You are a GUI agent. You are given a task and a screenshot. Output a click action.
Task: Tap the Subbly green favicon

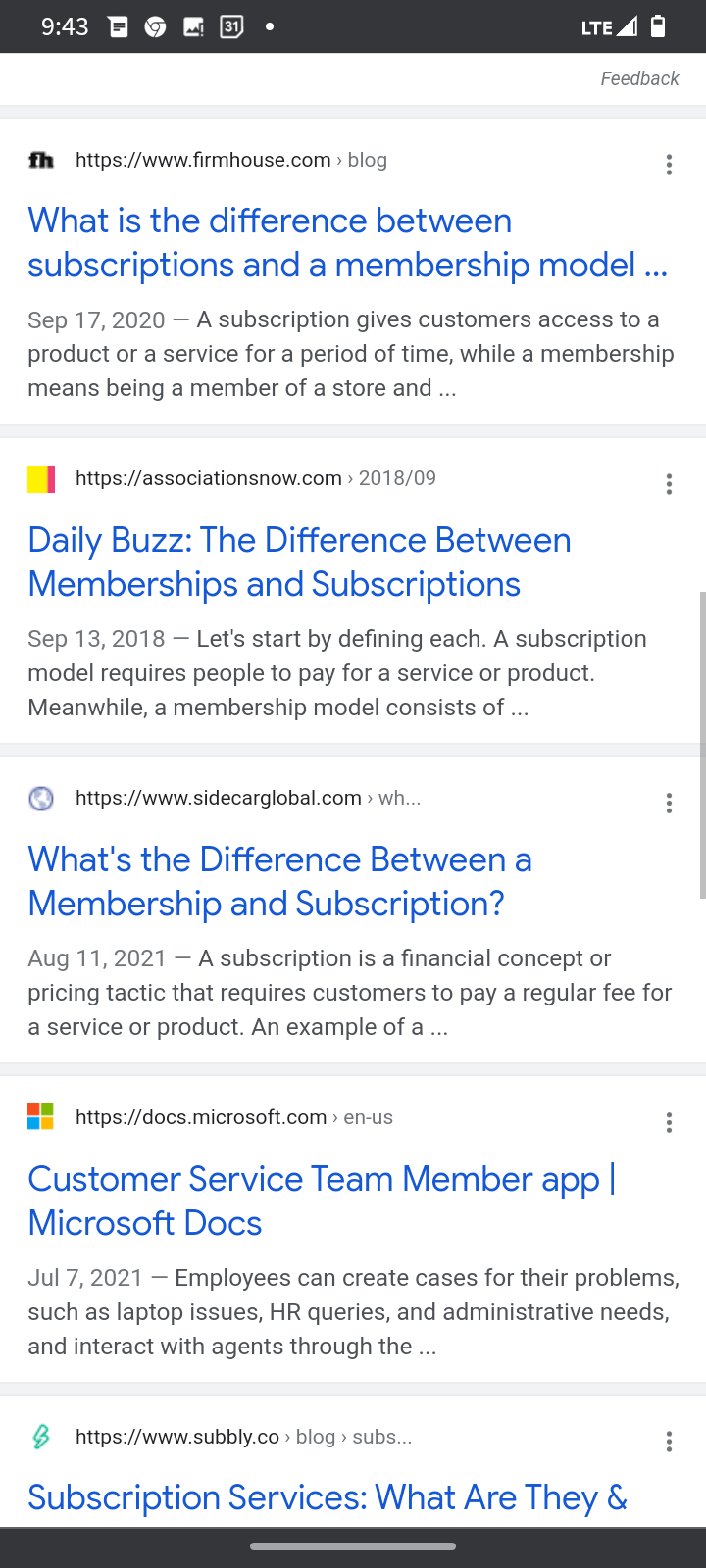(x=41, y=1437)
